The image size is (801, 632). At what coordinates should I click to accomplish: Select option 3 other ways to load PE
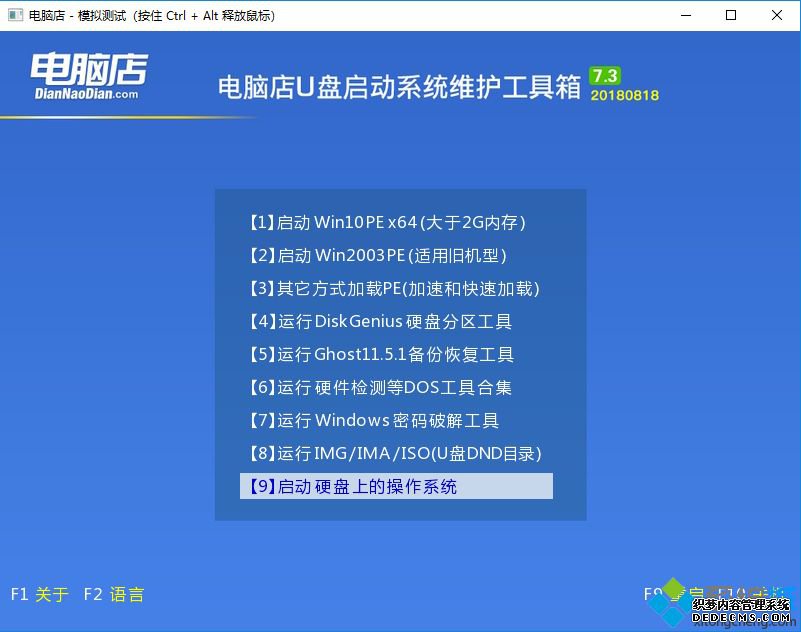[x=394, y=289]
